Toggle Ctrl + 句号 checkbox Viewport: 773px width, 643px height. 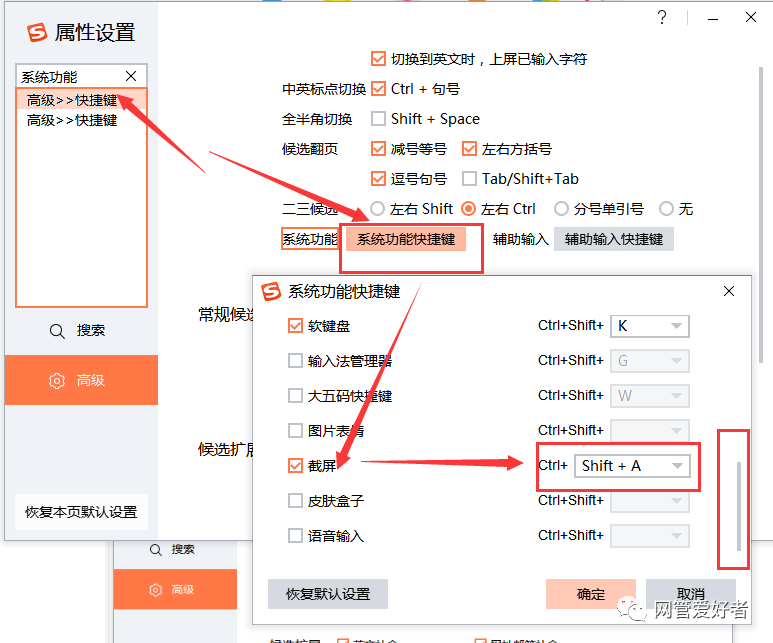(x=378, y=89)
